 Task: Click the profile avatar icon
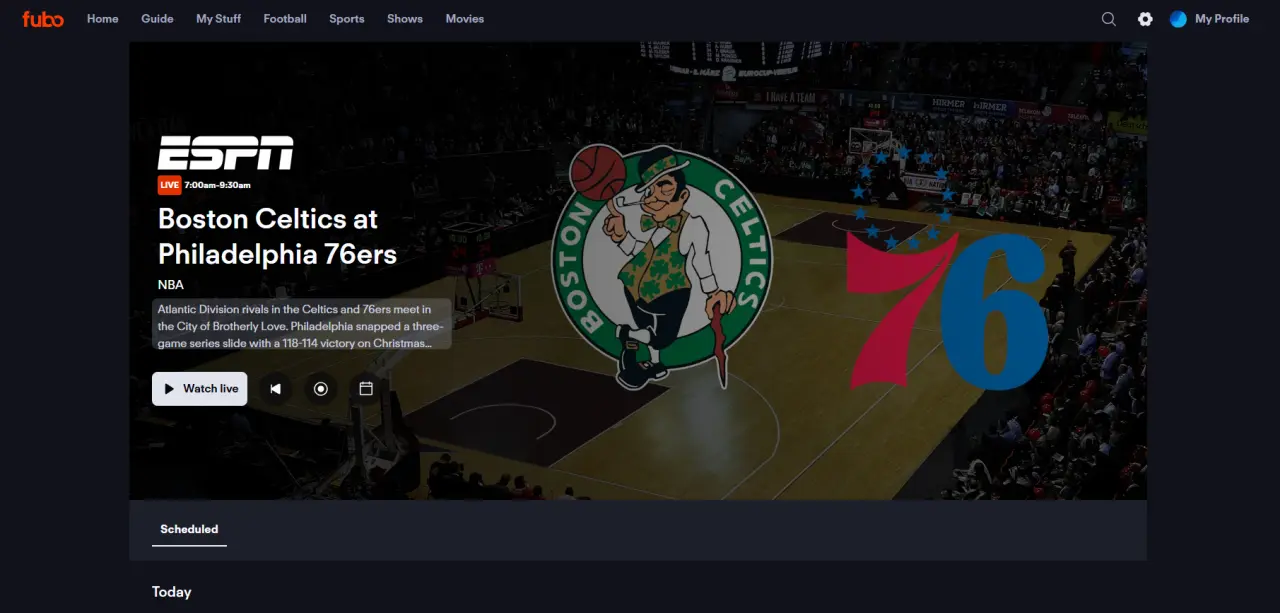click(x=1178, y=19)
